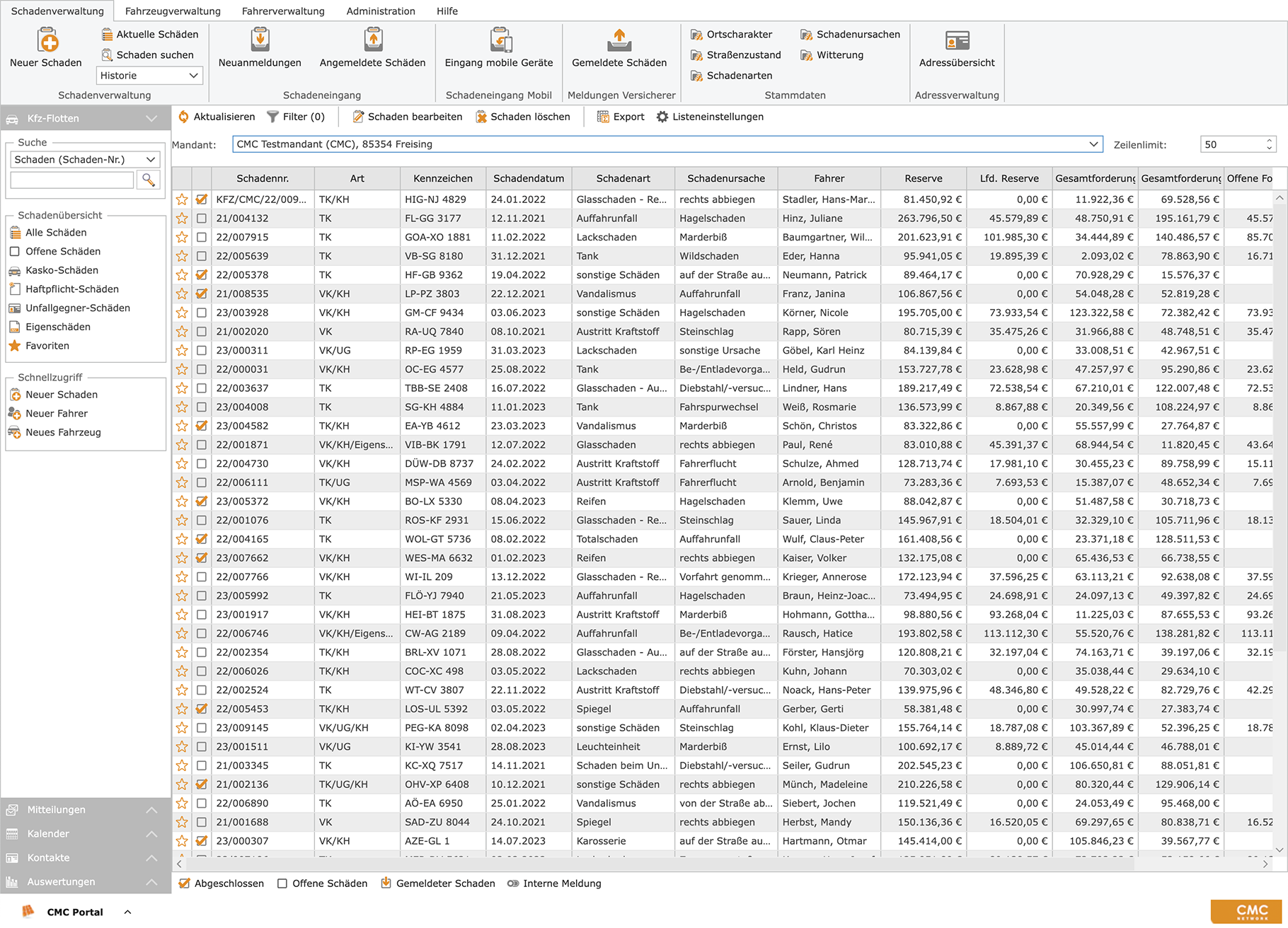Toggle checkbox for claim 21/002136
This screenshot has height=928, width=1288.
202,784
